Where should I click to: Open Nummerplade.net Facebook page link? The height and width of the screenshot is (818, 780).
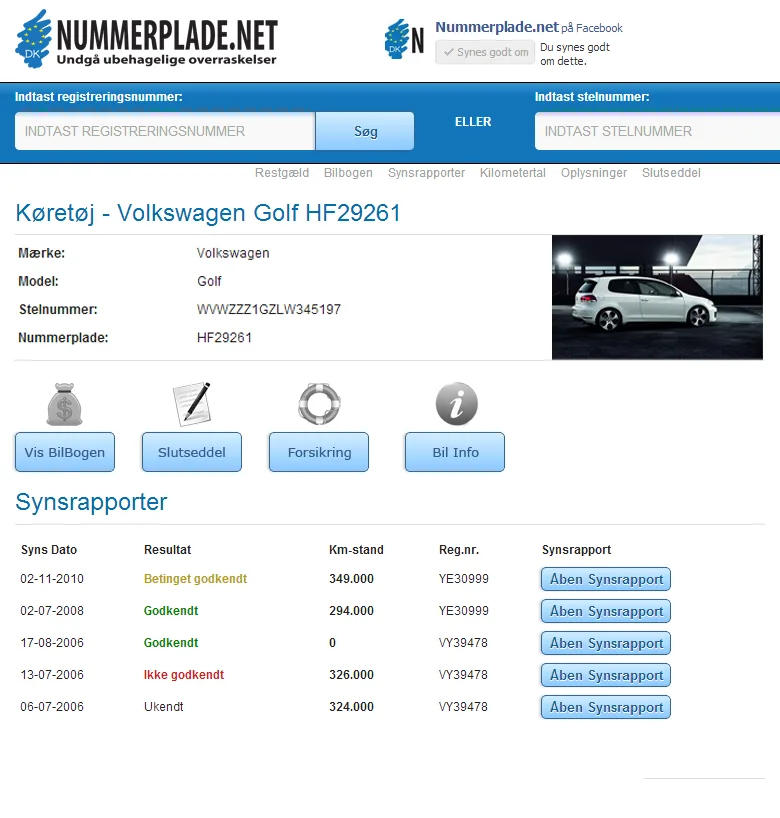click(497, 27)
